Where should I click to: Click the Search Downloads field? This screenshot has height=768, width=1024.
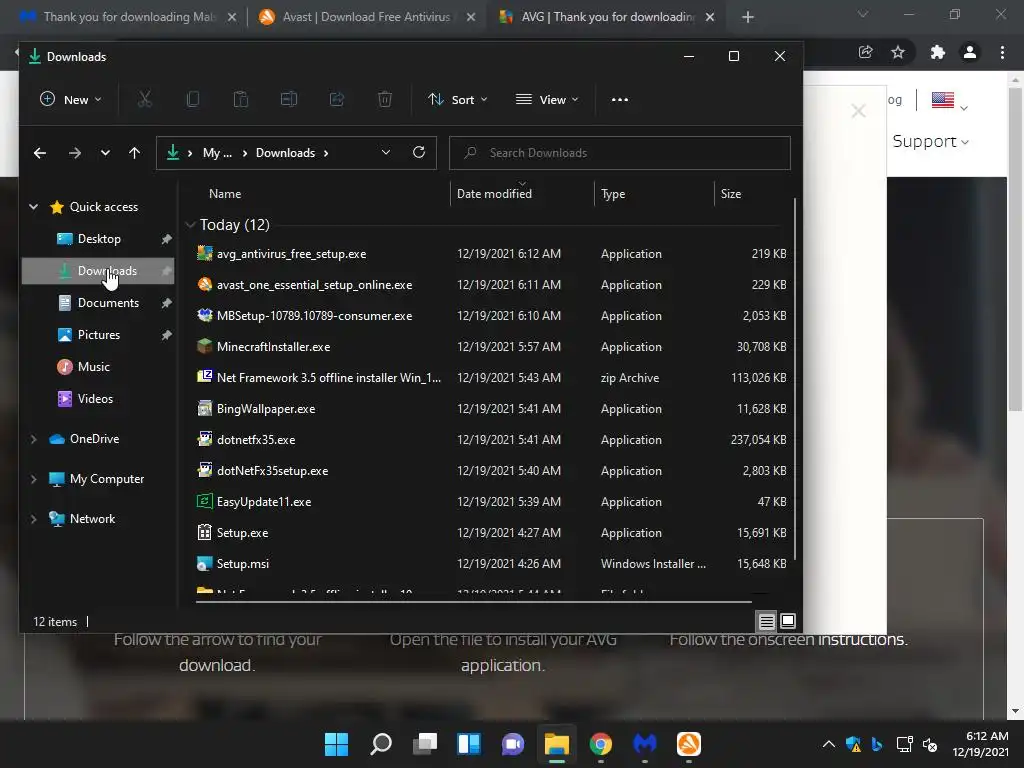point(620,153)
